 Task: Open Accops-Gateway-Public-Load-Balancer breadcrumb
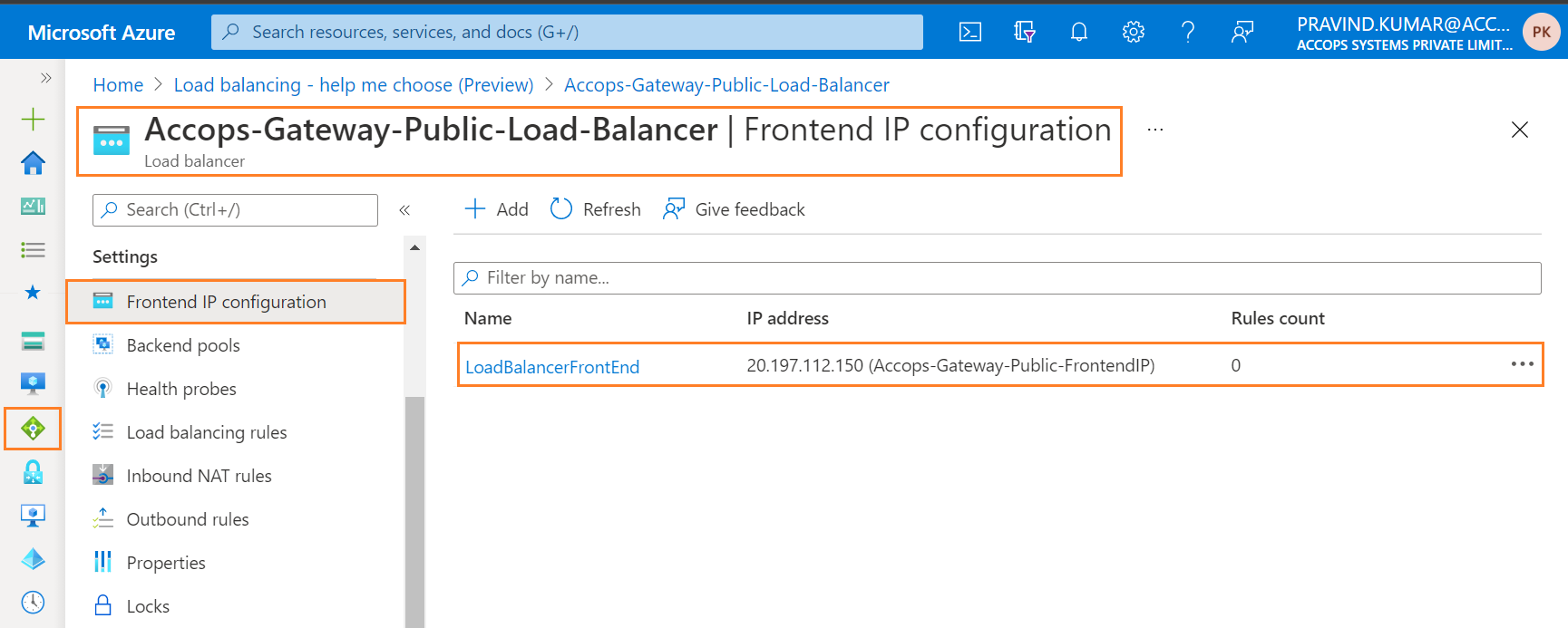point(726,85)
